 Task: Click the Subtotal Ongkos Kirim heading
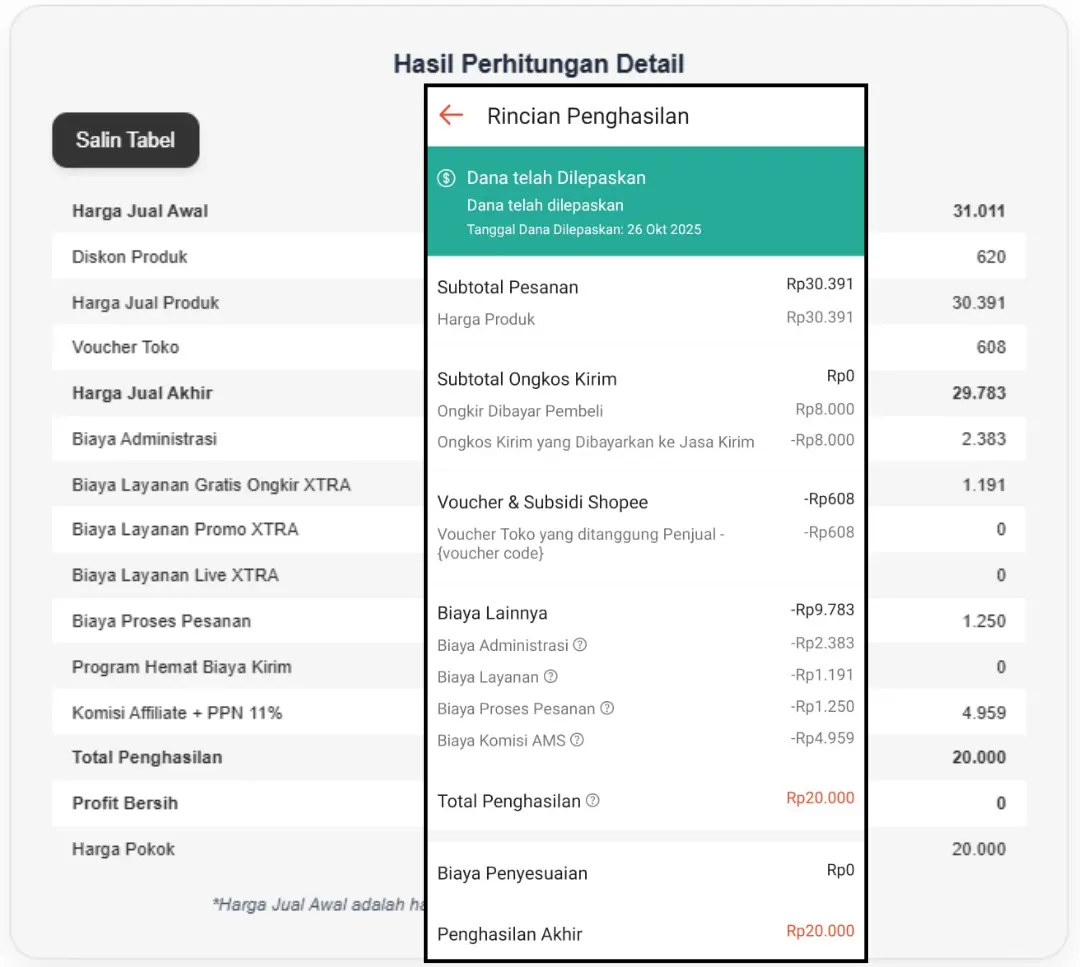pos(527,379)
